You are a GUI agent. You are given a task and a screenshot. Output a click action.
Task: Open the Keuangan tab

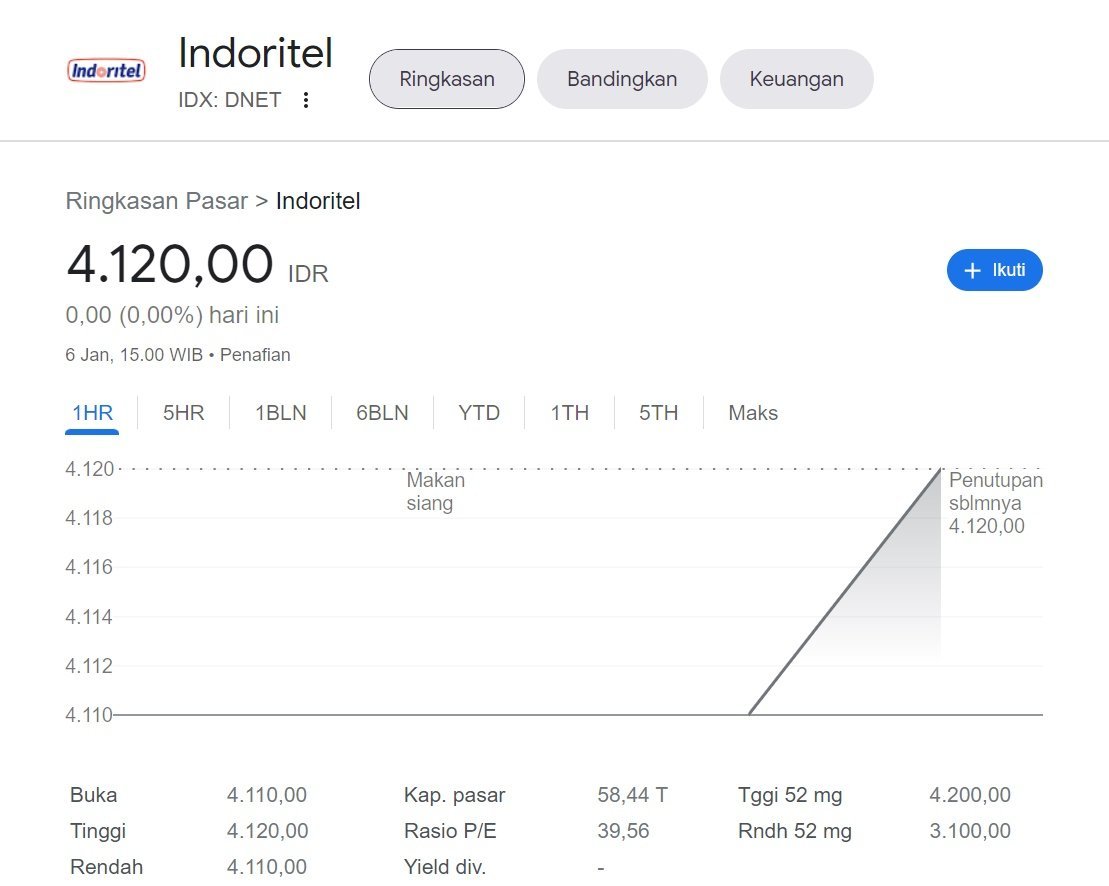796,79
